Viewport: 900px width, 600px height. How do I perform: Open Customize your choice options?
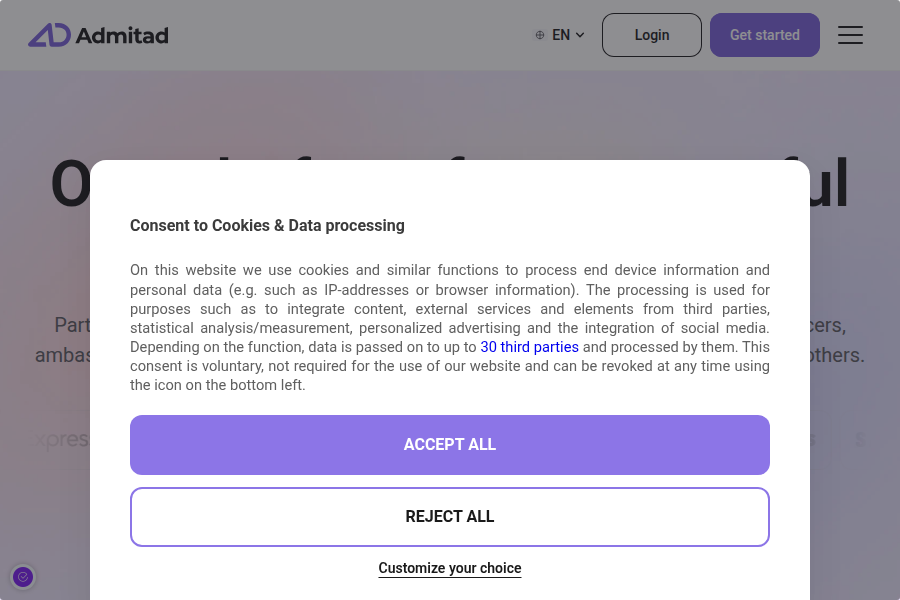click(x=450, y=568)
